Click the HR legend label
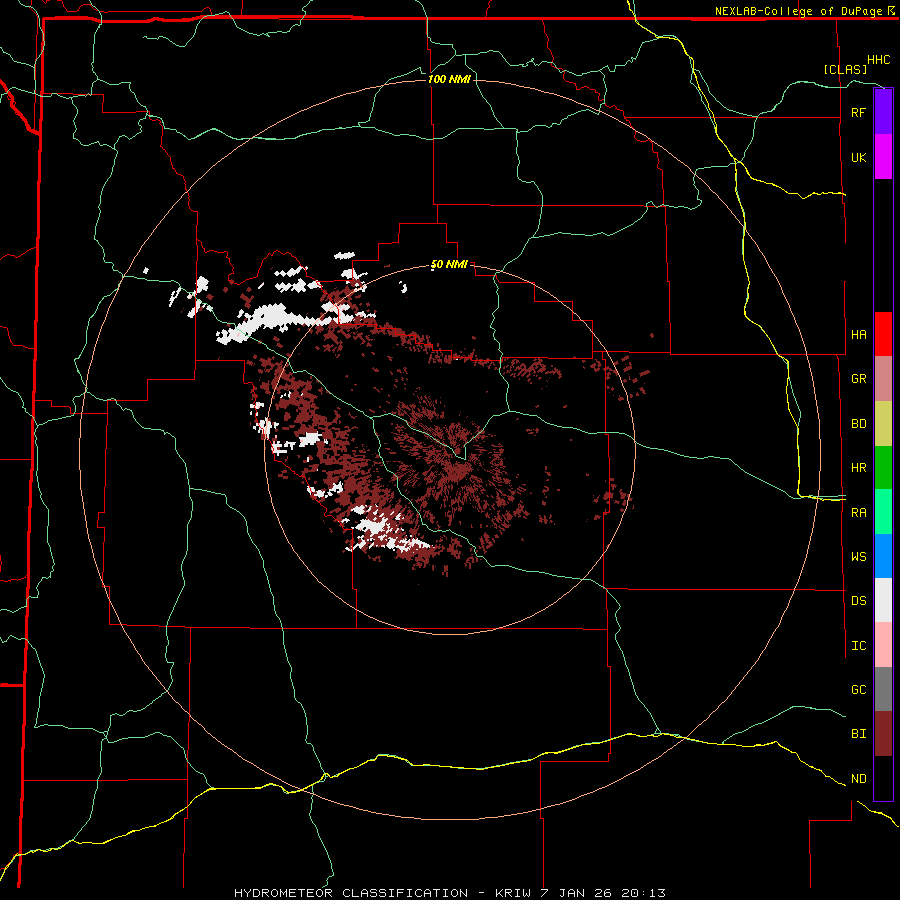 point(858,468)
